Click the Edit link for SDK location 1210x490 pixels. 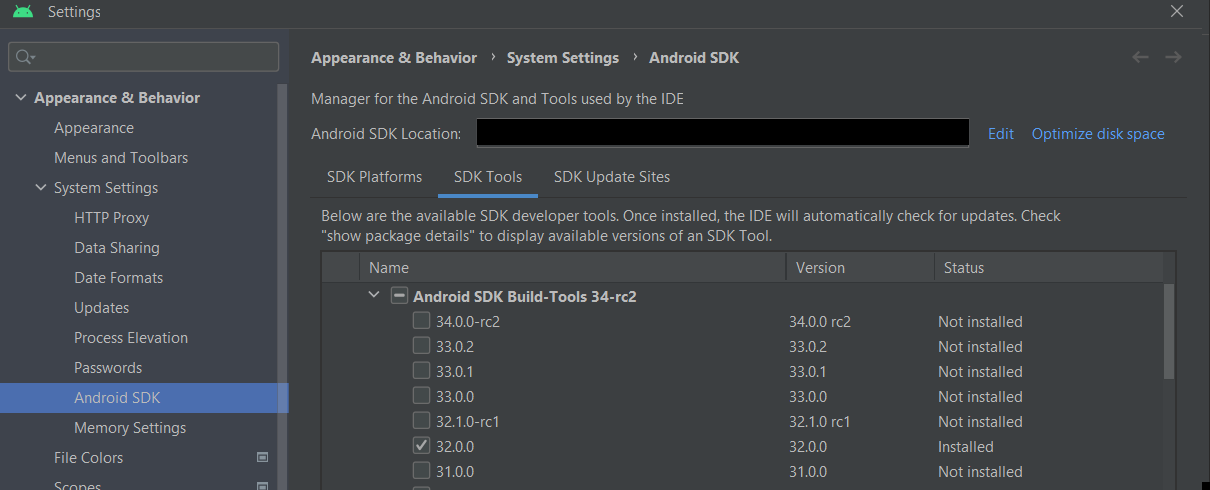click(x=1001, y=133)
